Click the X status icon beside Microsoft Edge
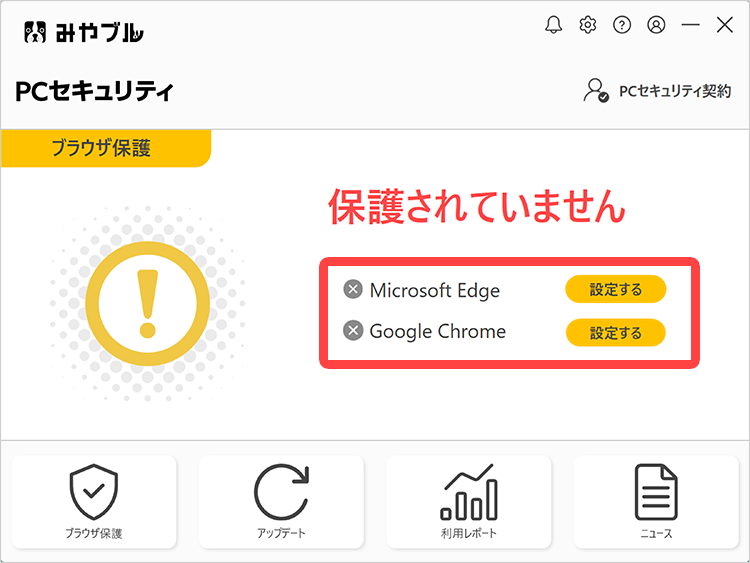 pos(353,289)
